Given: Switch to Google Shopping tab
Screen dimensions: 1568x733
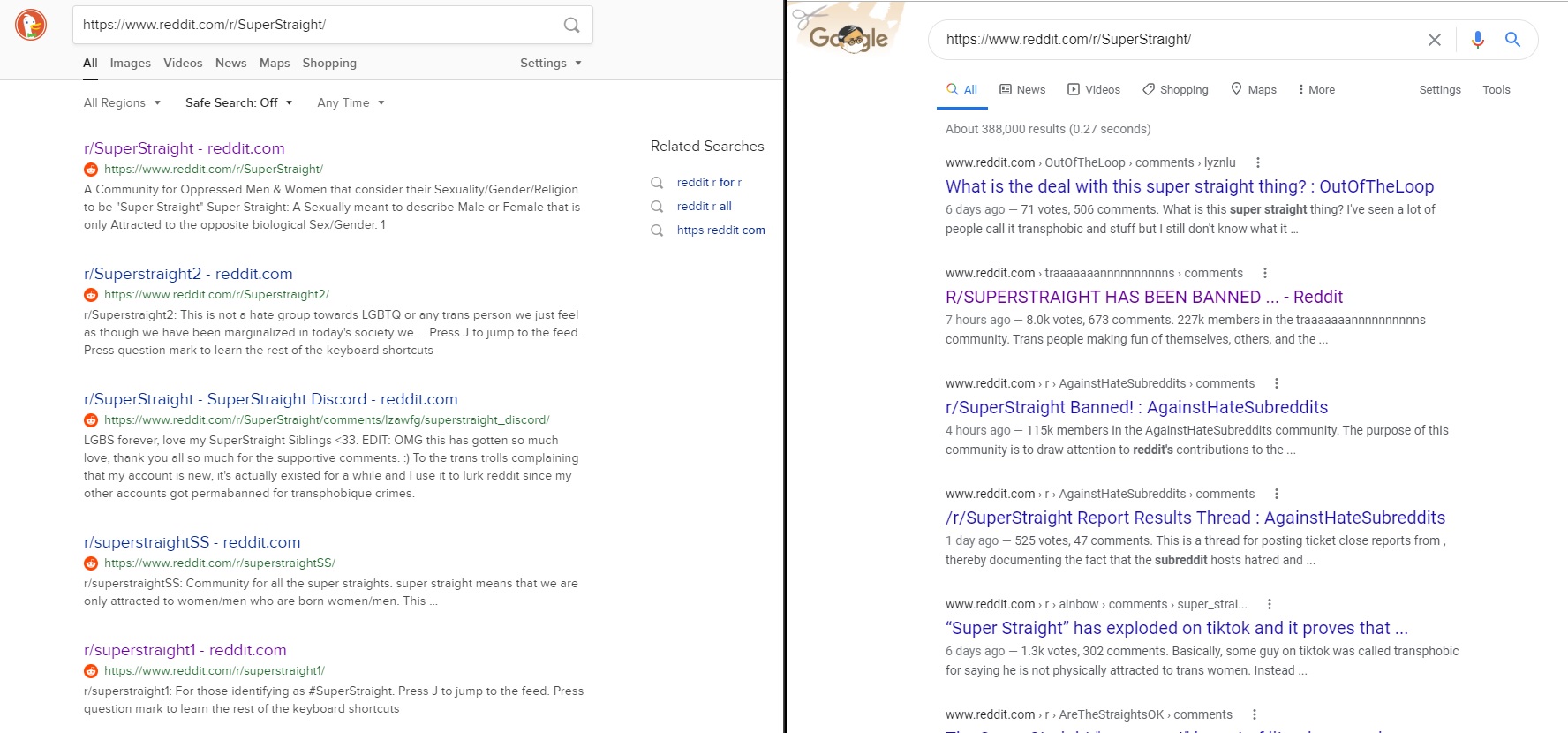Looking at the screenshot, I should click(x=1175, y=90).
